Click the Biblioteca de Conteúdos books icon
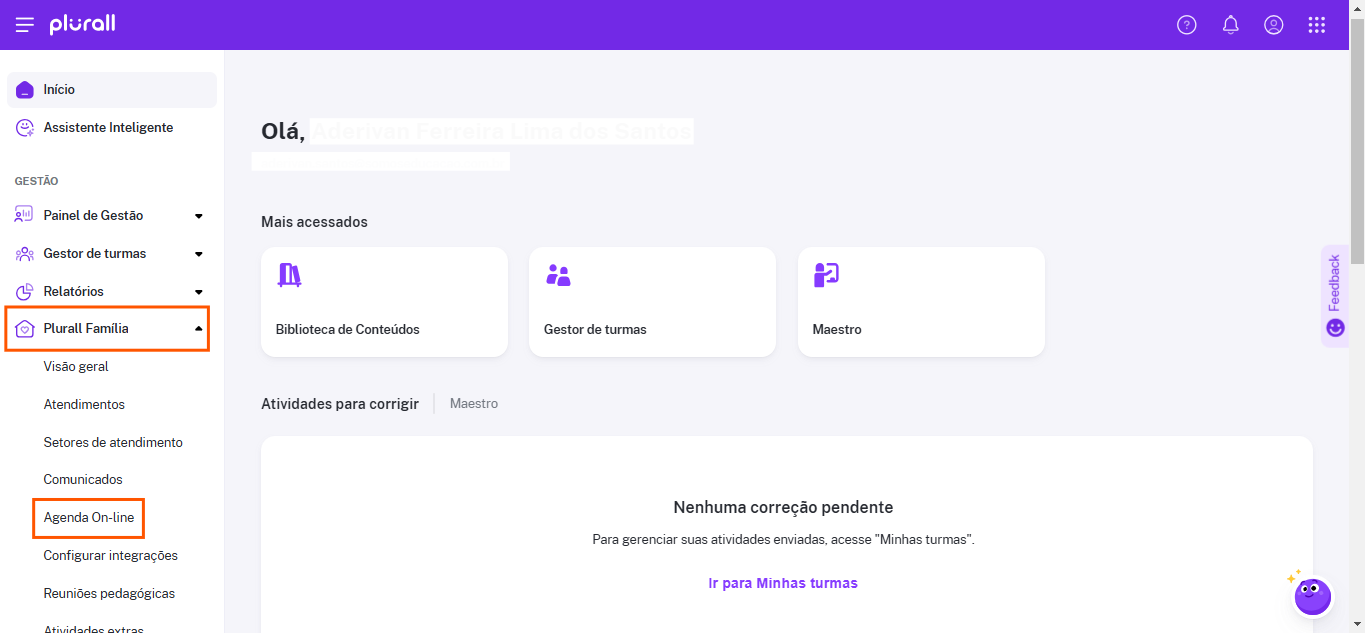 coord(289,275)
